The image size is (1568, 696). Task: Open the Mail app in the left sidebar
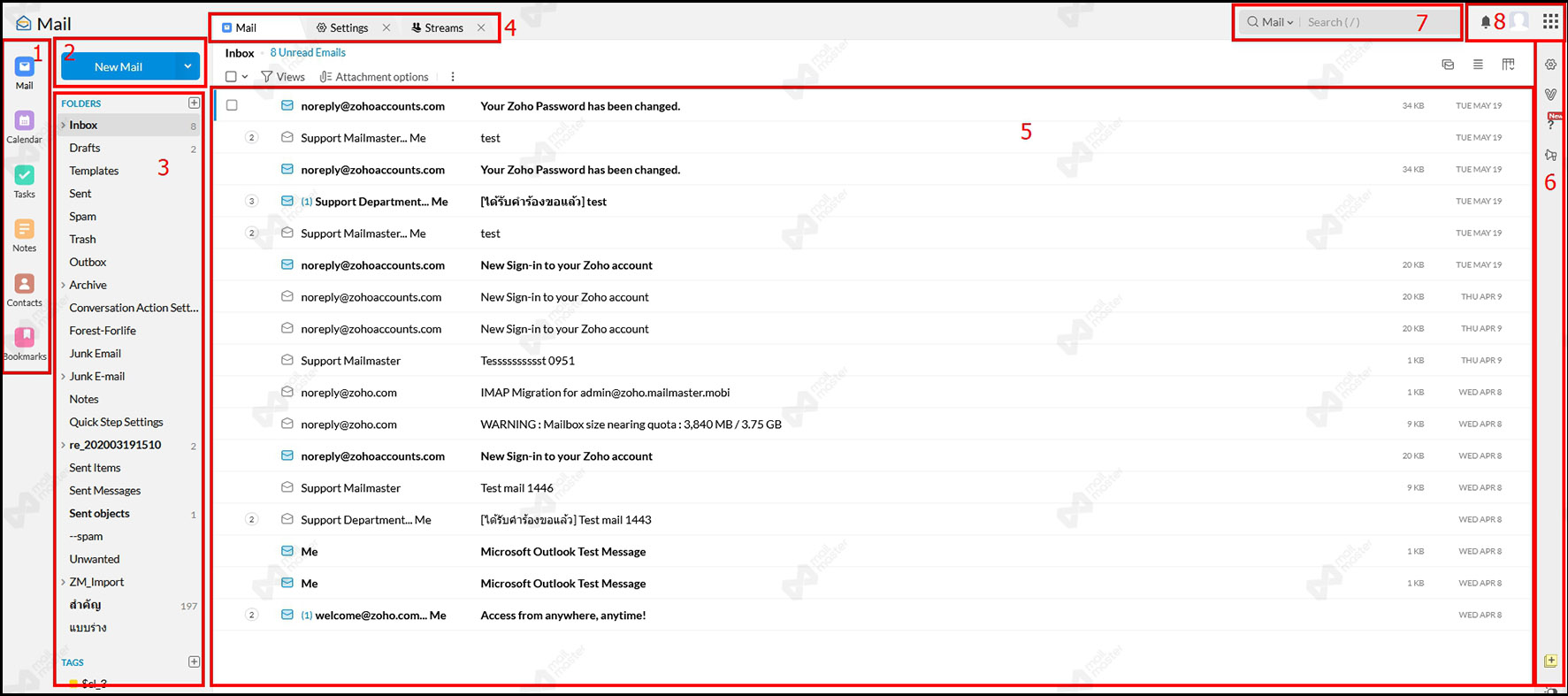tap(25, 73)
